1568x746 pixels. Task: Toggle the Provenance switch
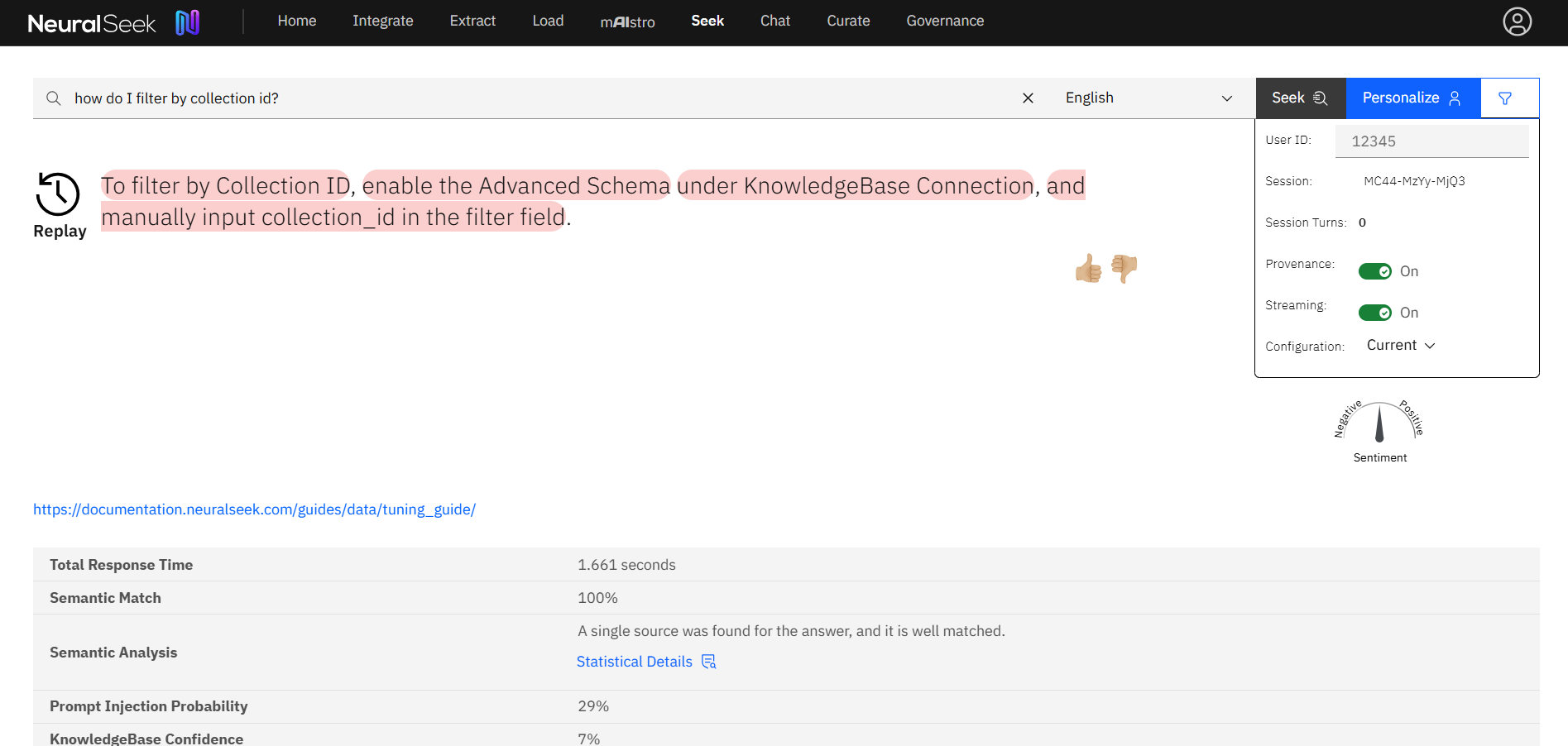(x=1374, y=271)
